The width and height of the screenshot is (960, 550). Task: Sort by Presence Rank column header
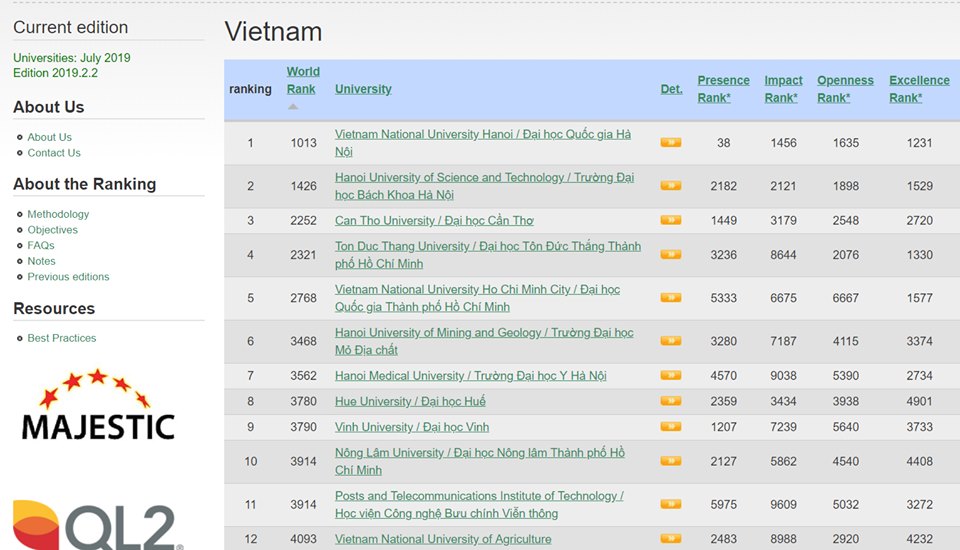[723, 89]
